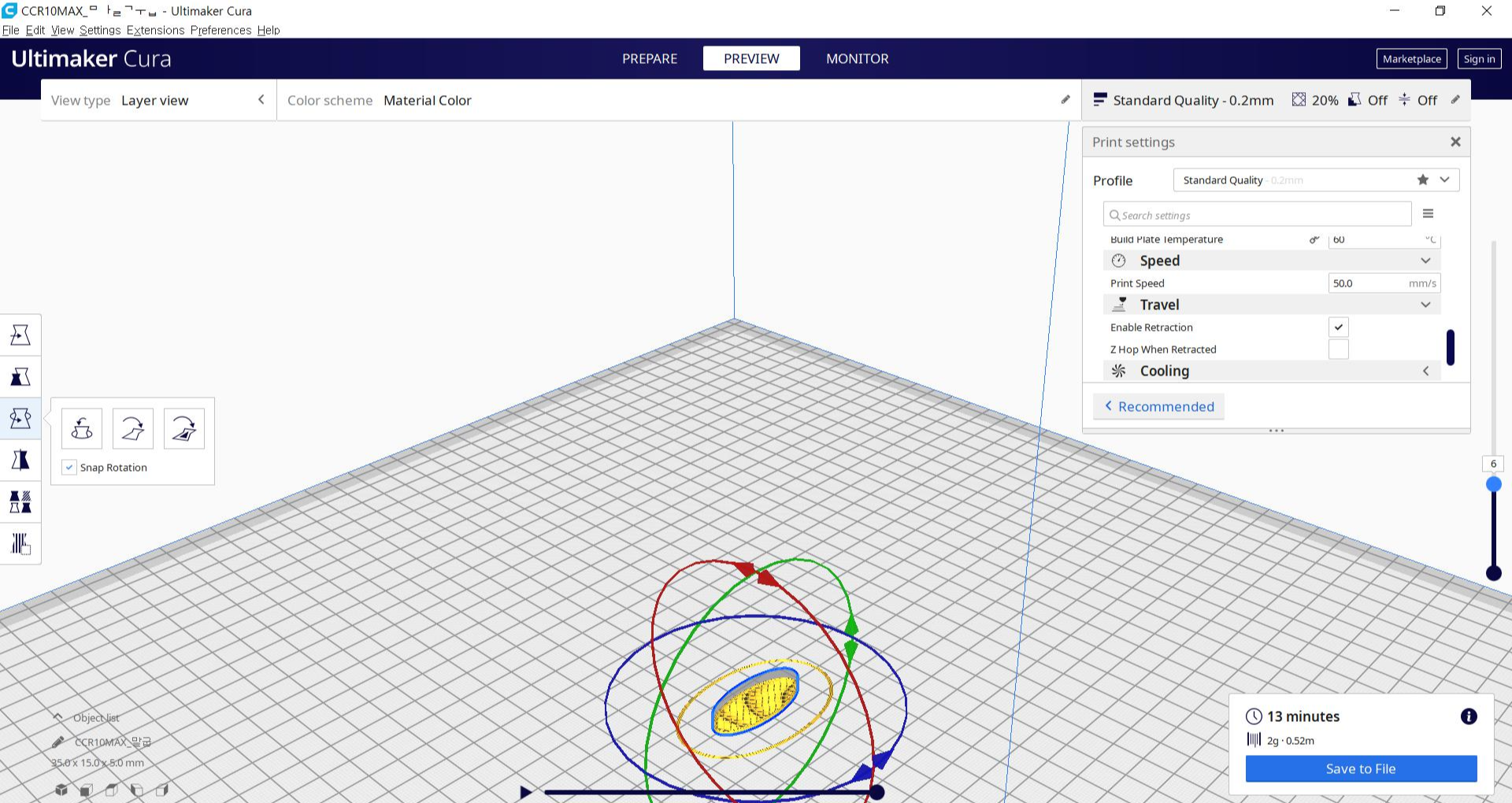Open Color scheme Material Color dropdown

point(677,100)
